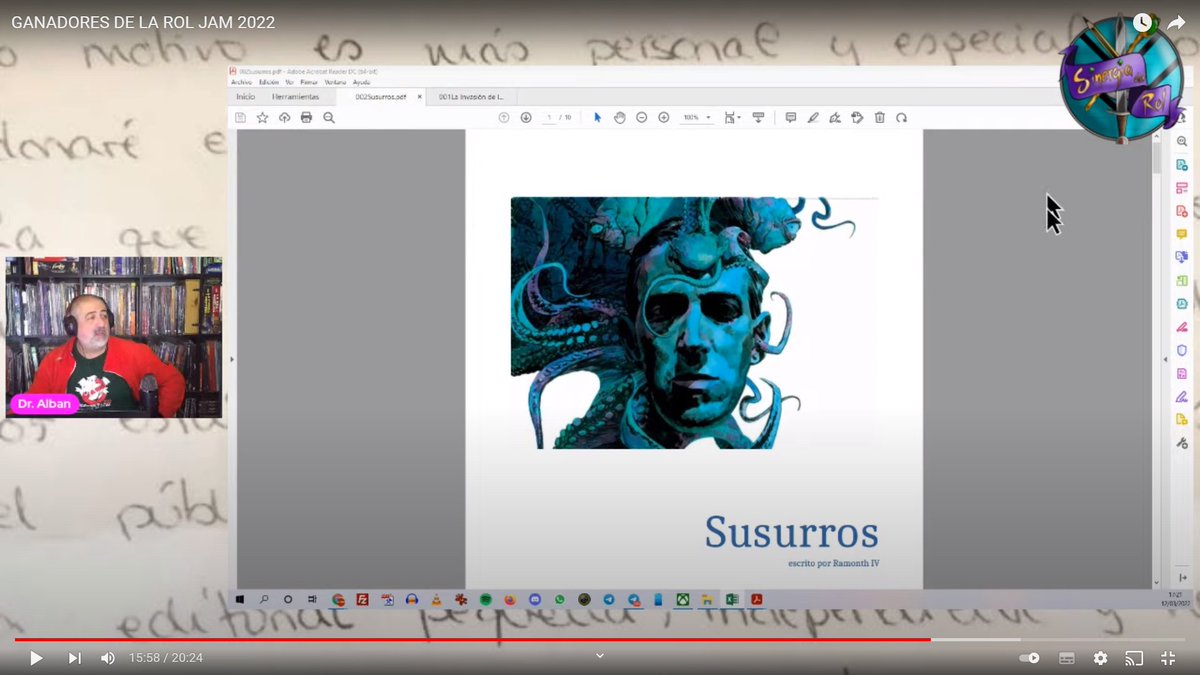1200x675 pixels.
Task: Open Spotify from the taskbar
Action: click(485, 600)
